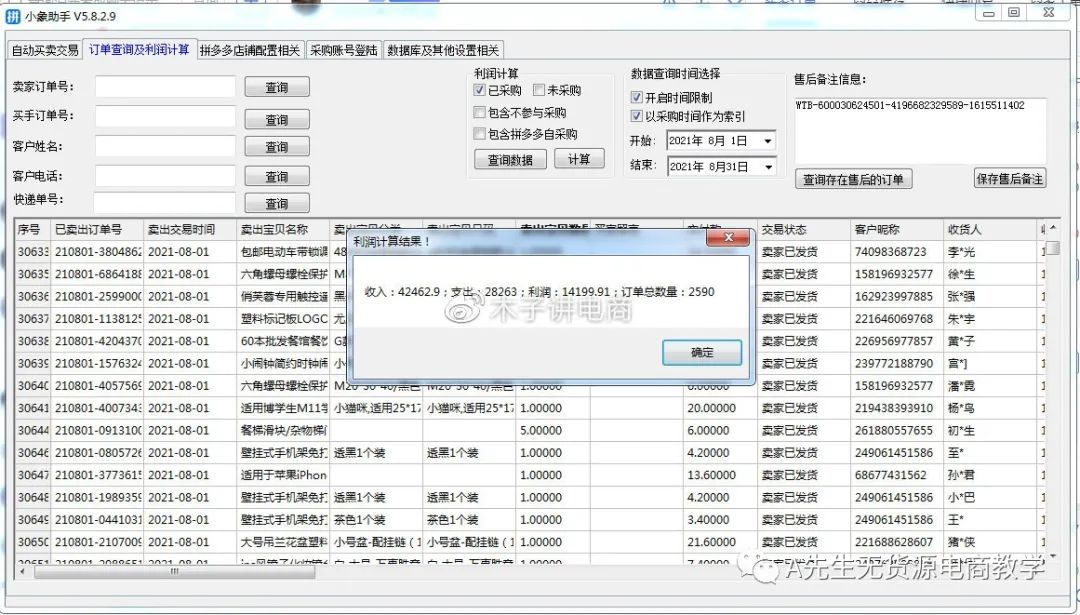Switch to the 自动买卖交易 tab
Screen dimensions: 1080x615
(x=45, y=50)
